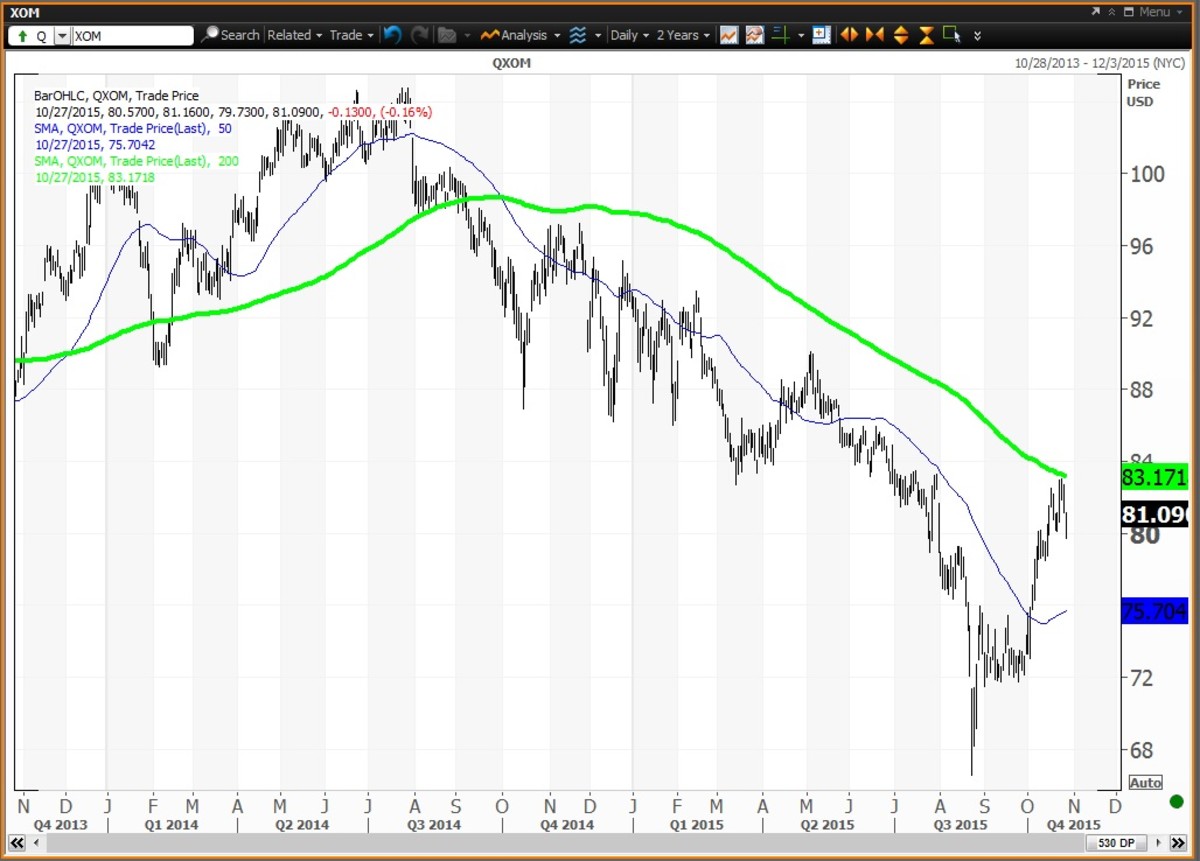Click the BarOHLC, QXOM legend line
Viewport: 1200px width, 861px height.
tap(116, 96)
